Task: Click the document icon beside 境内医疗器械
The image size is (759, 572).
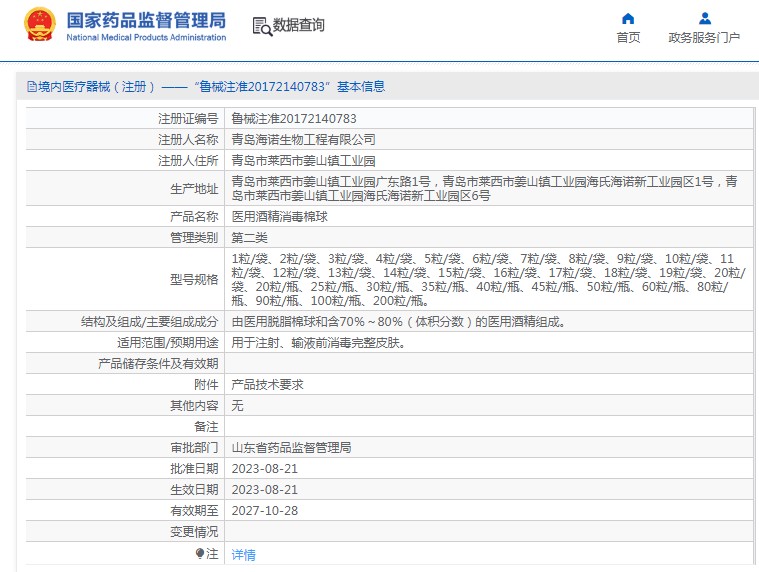Action: [32, 87]
